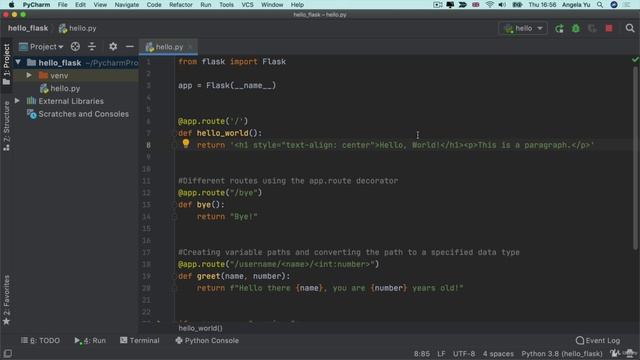Click hello_world() breadcrumb below editor
Image resolution: width=640 pixels, height=360 pixels.
(x=200, y=328)
